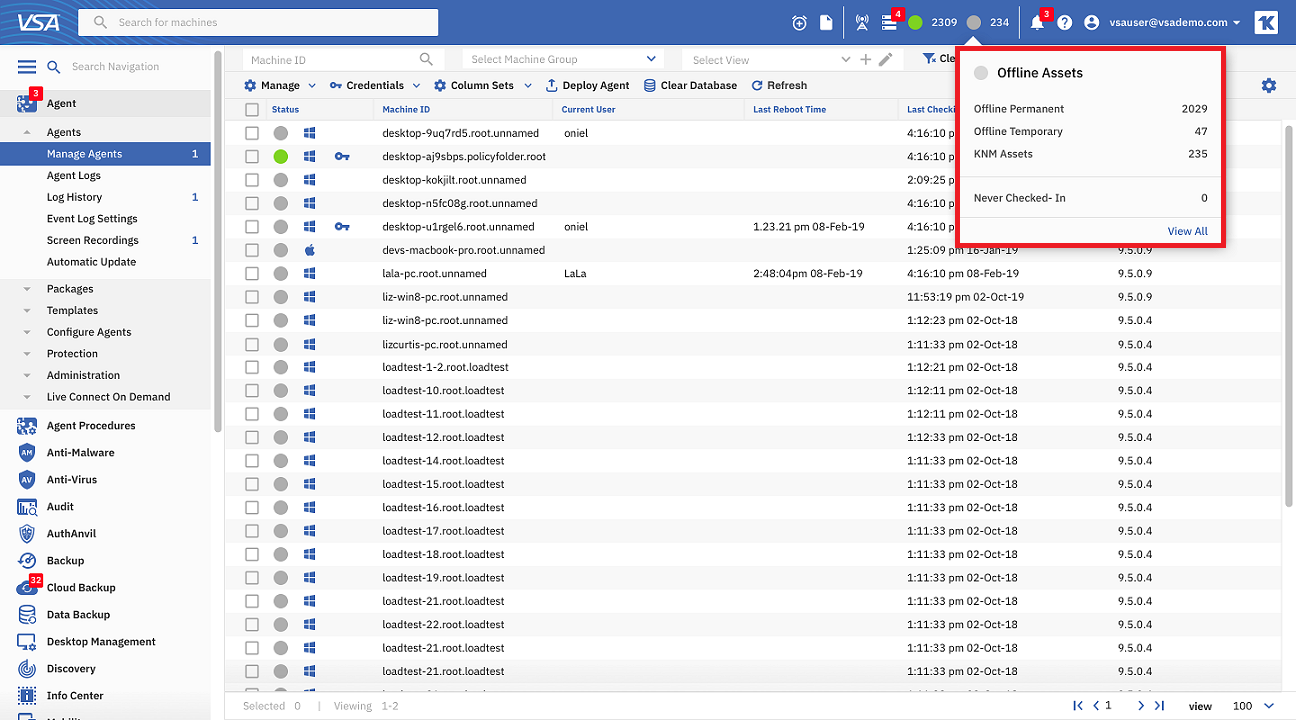
Task: Open the Desktop Management module icon
Action: click(27, 642)
